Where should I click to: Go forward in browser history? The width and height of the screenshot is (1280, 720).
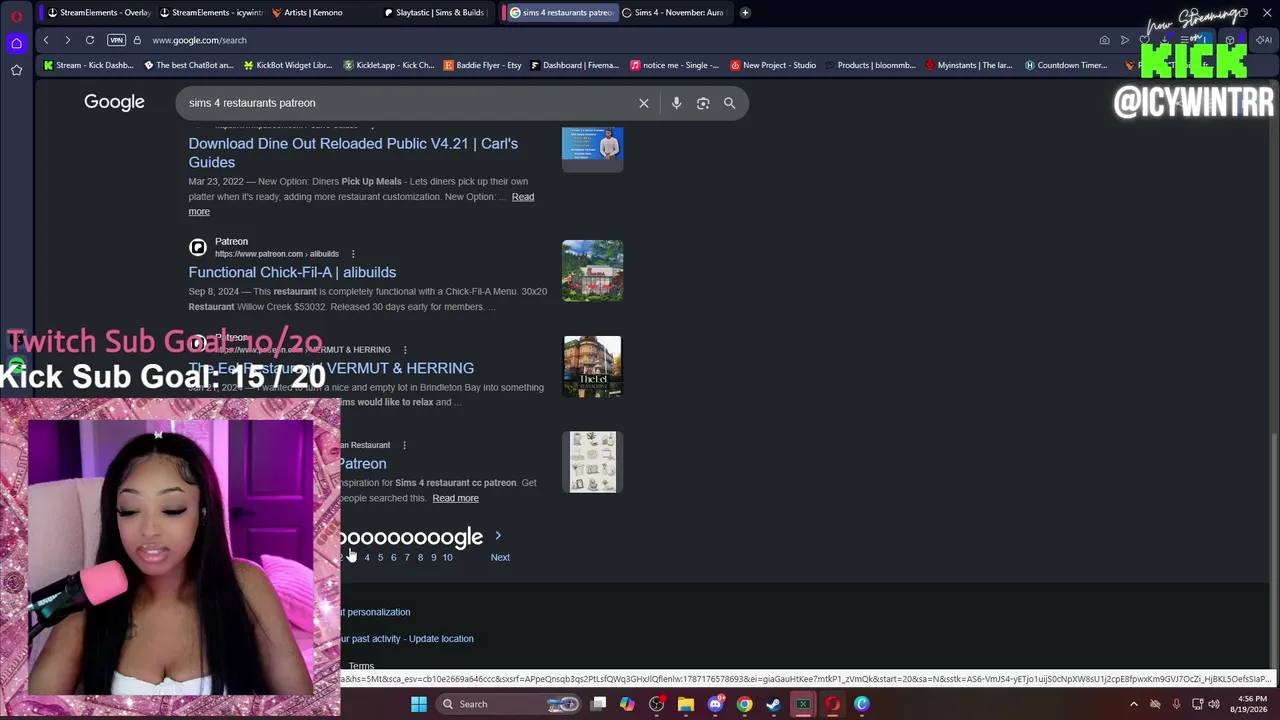click(x=67, y=40)
